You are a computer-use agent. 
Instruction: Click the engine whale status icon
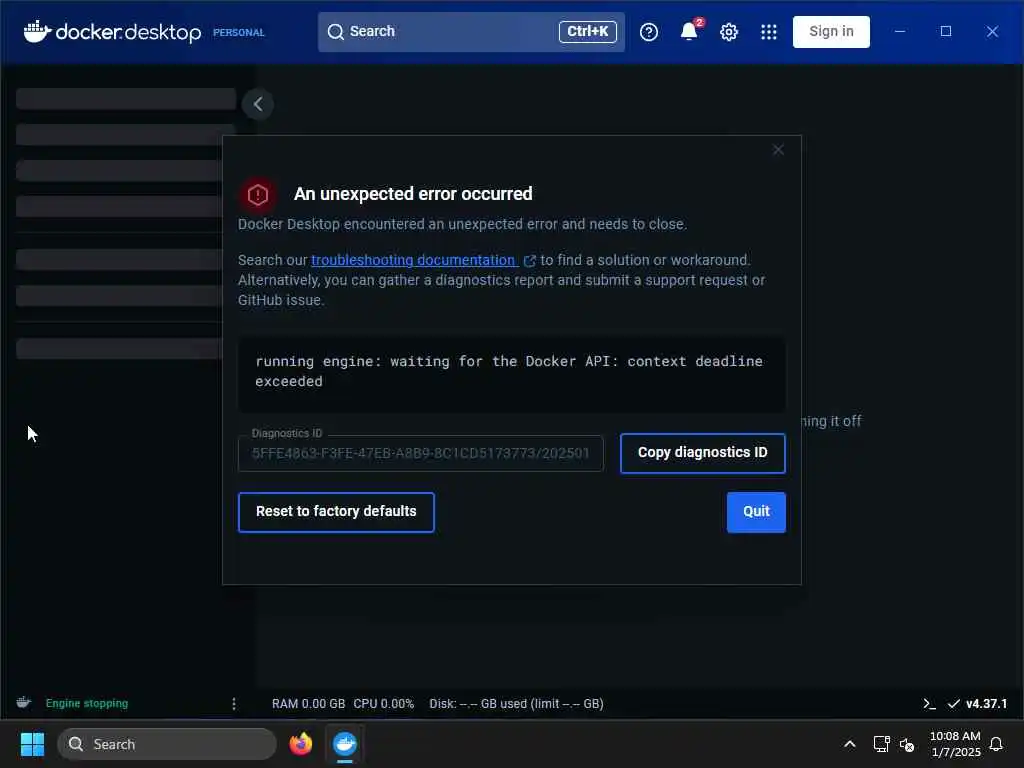click(x=24, y=703)
